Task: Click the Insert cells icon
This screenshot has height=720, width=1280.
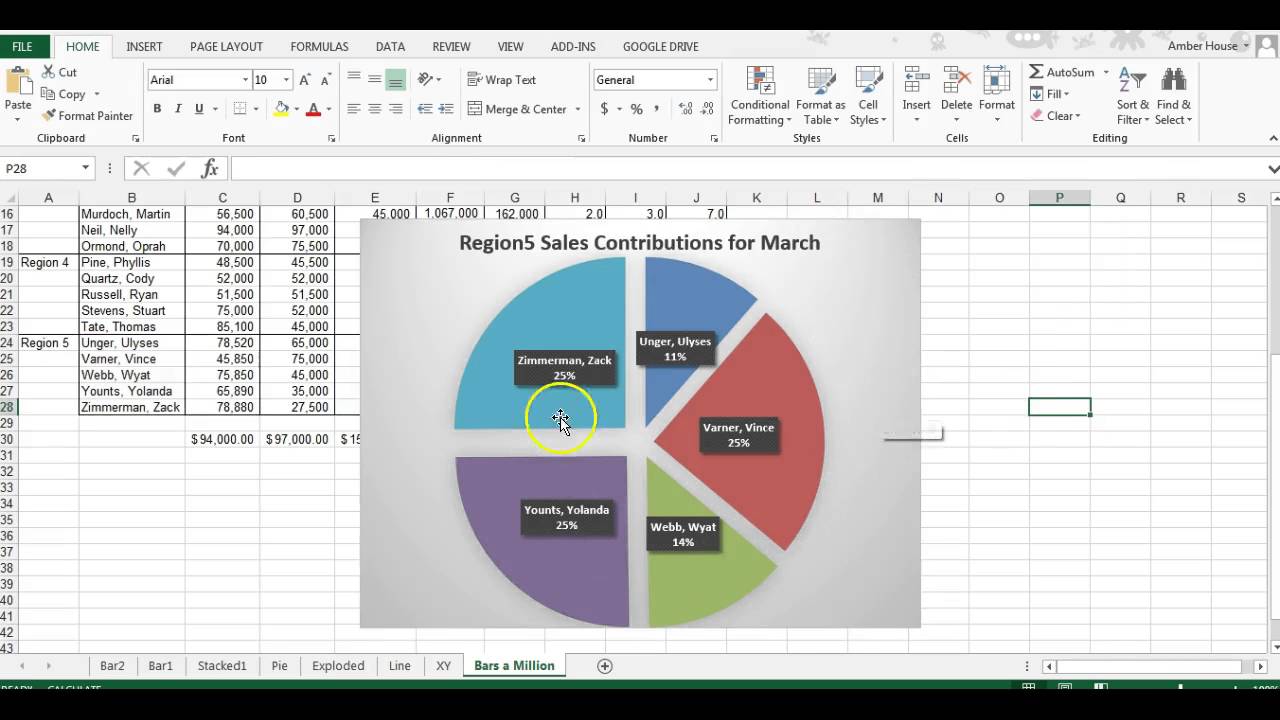Action: 916,81
